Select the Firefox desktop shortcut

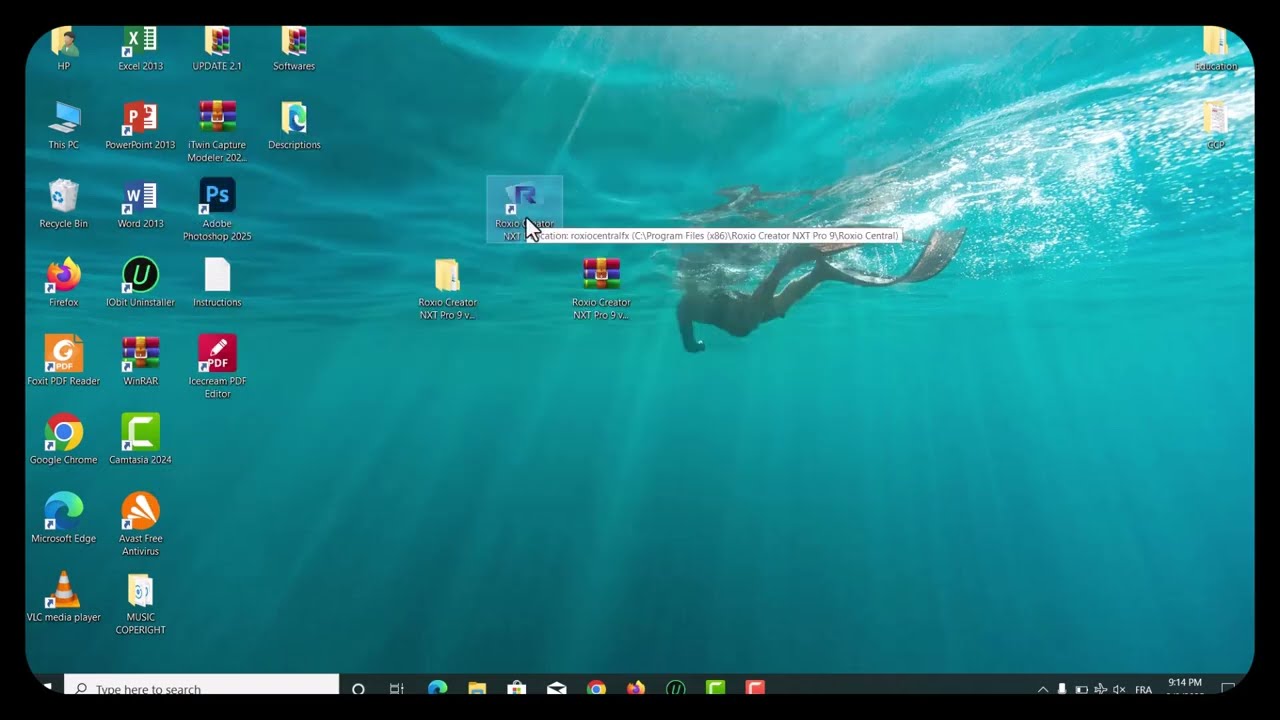point(64,282)
